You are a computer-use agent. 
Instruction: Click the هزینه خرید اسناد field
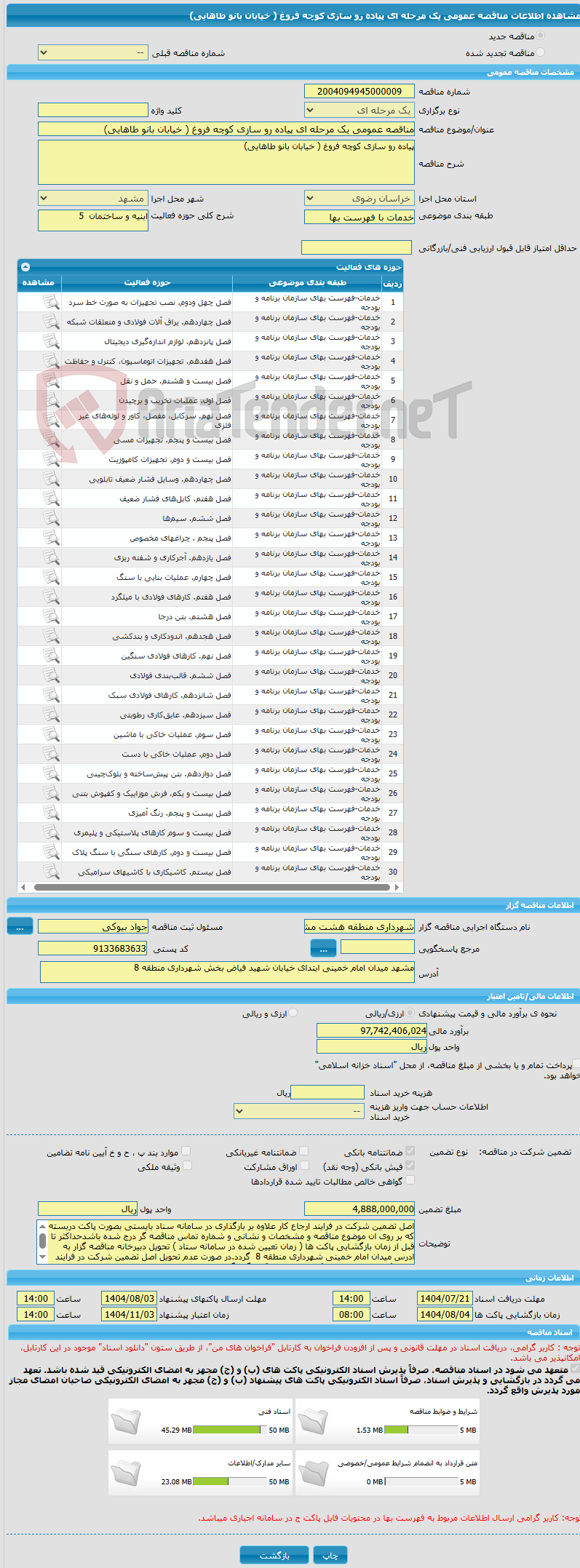coord(327,1092)
